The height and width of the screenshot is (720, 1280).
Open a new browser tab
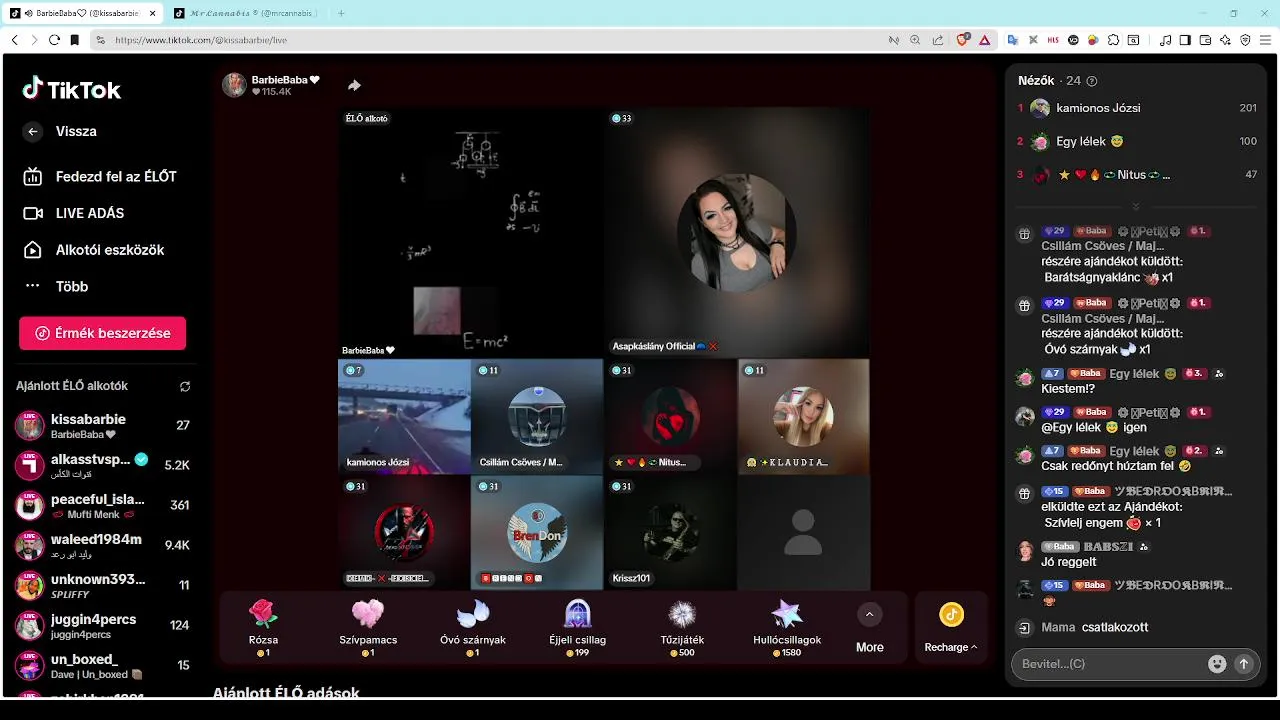coord(341,13)
